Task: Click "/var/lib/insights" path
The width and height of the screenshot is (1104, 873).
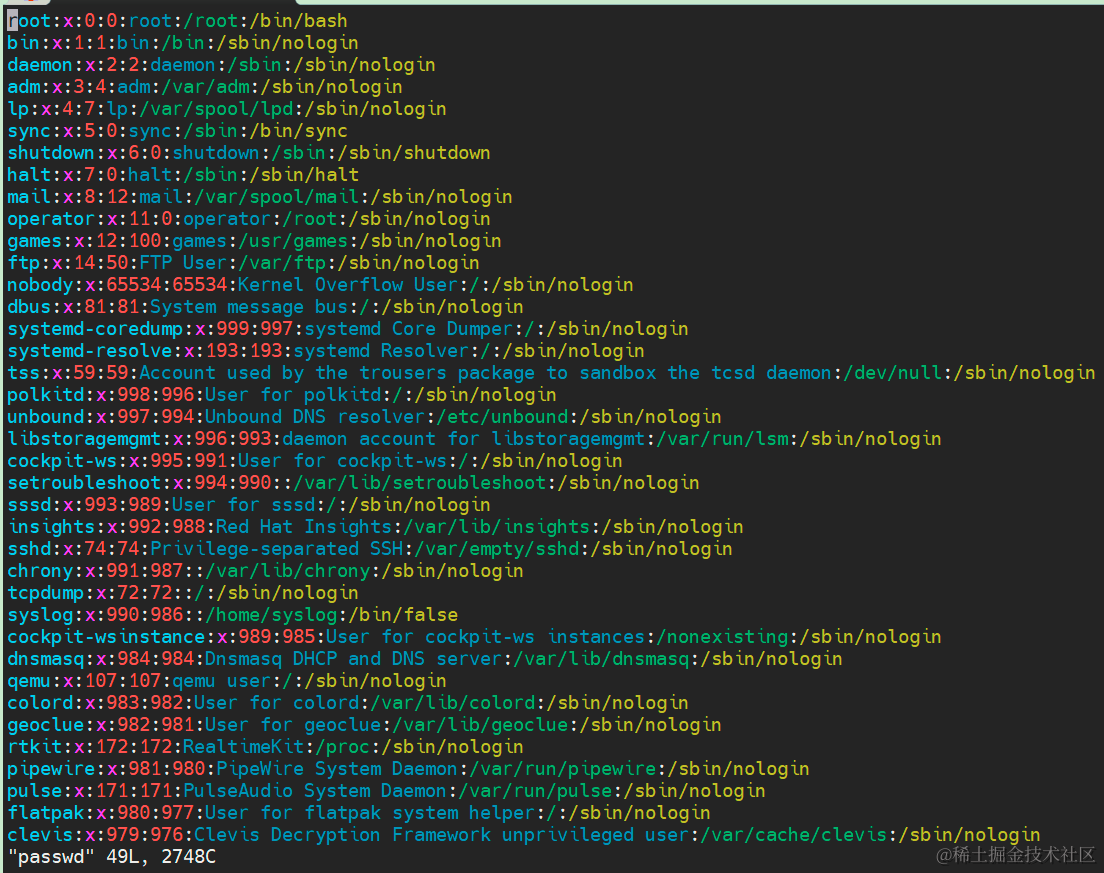Action: [x=496, y=527]
